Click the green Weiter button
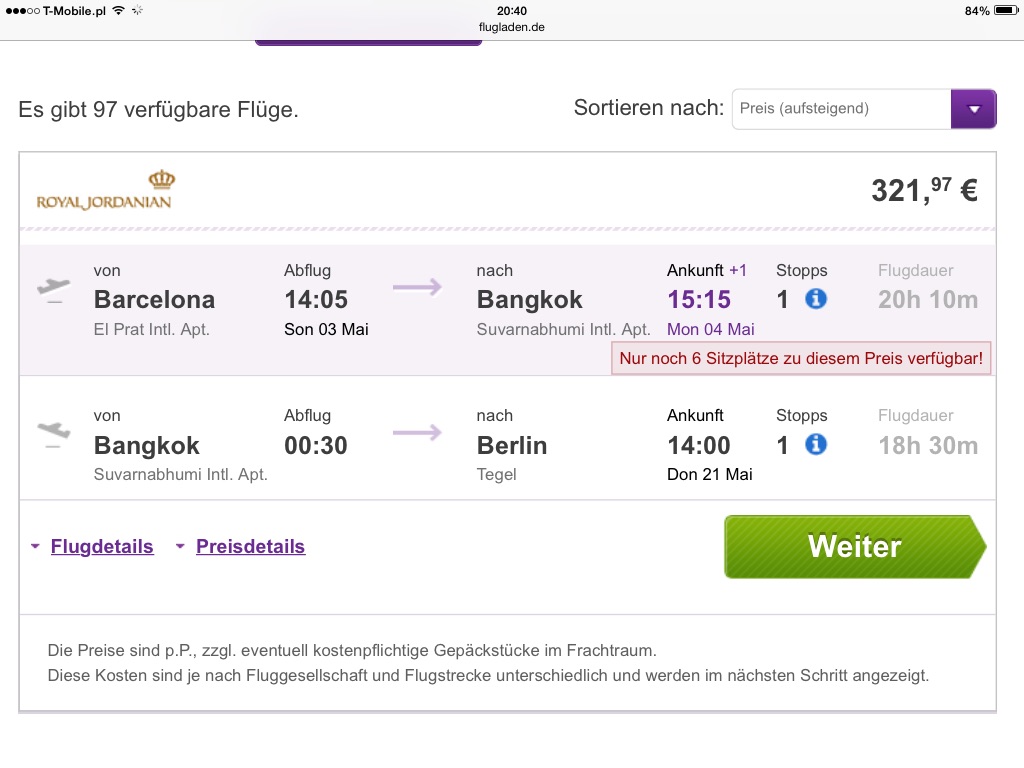Screen dimensions: 1024x768 coord(855,547)
